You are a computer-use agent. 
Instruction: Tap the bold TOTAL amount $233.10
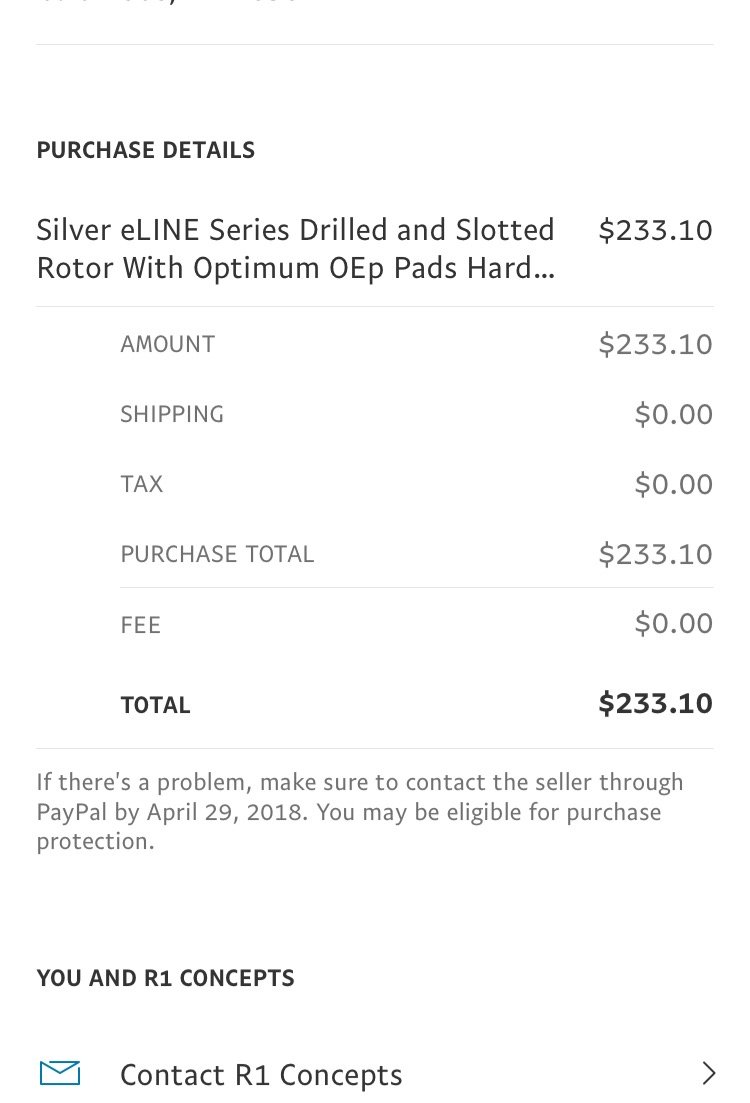click(x=655, y=703)
